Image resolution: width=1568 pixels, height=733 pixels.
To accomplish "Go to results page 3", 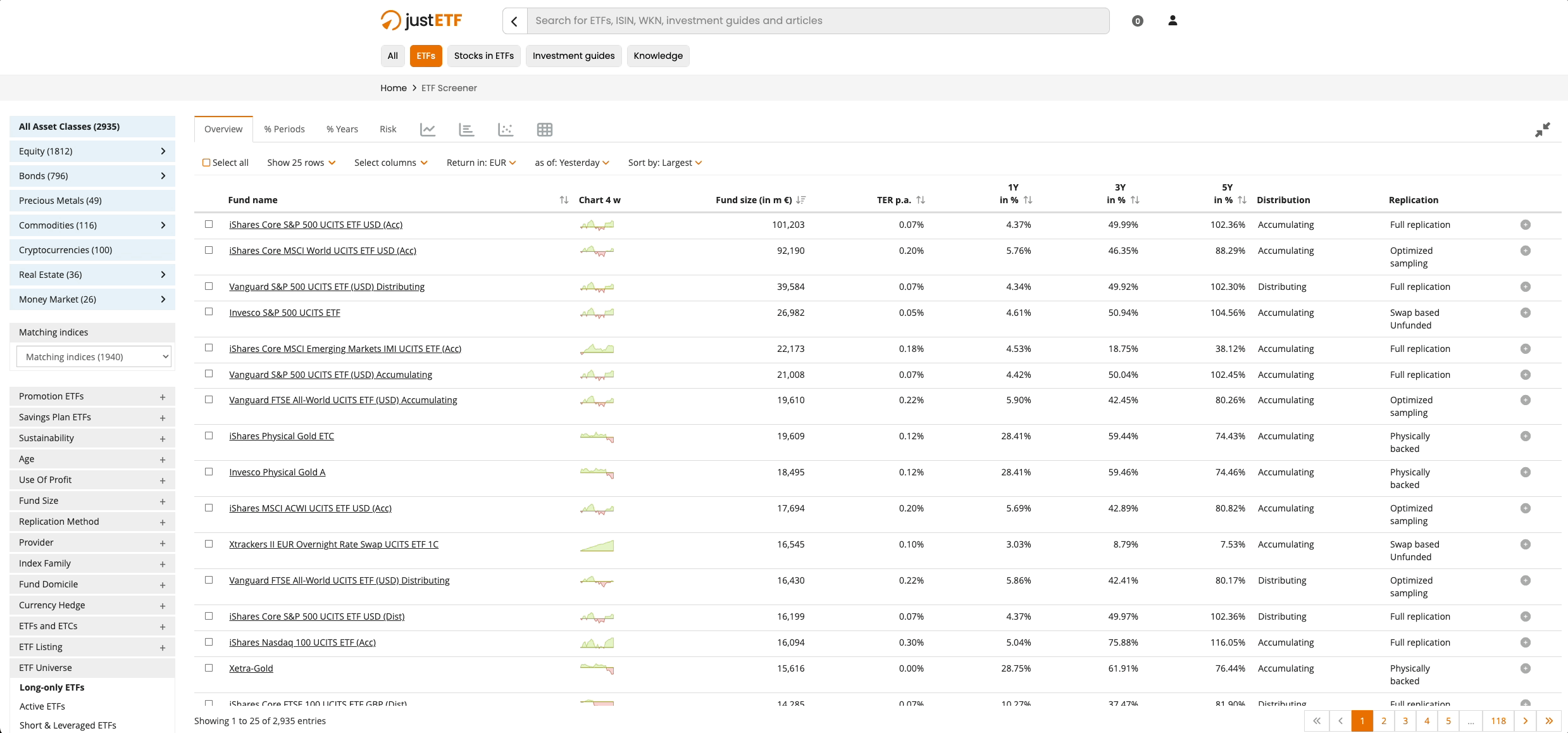I will click(1405, 720).
